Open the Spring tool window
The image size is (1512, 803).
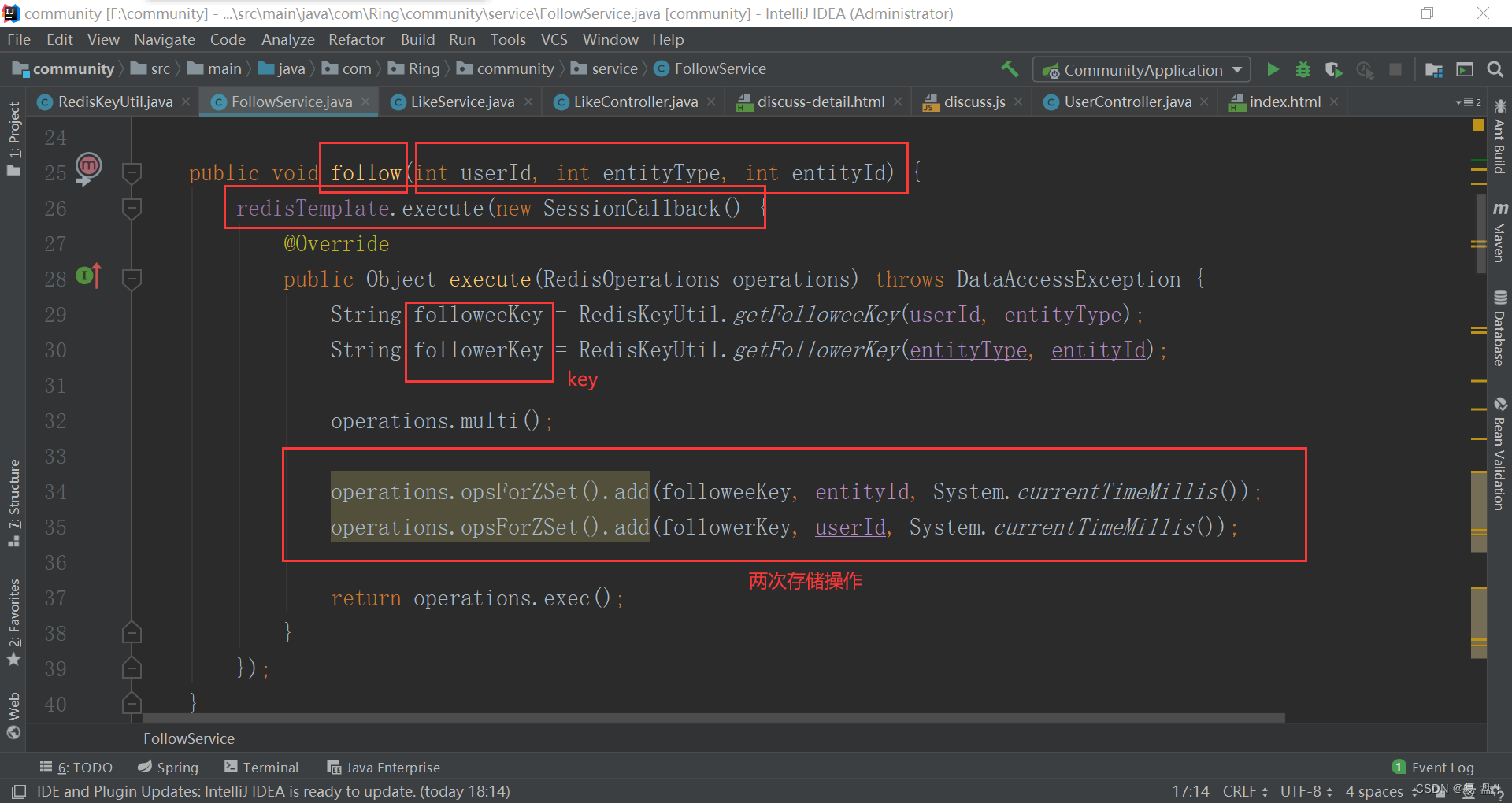point(168,767)
